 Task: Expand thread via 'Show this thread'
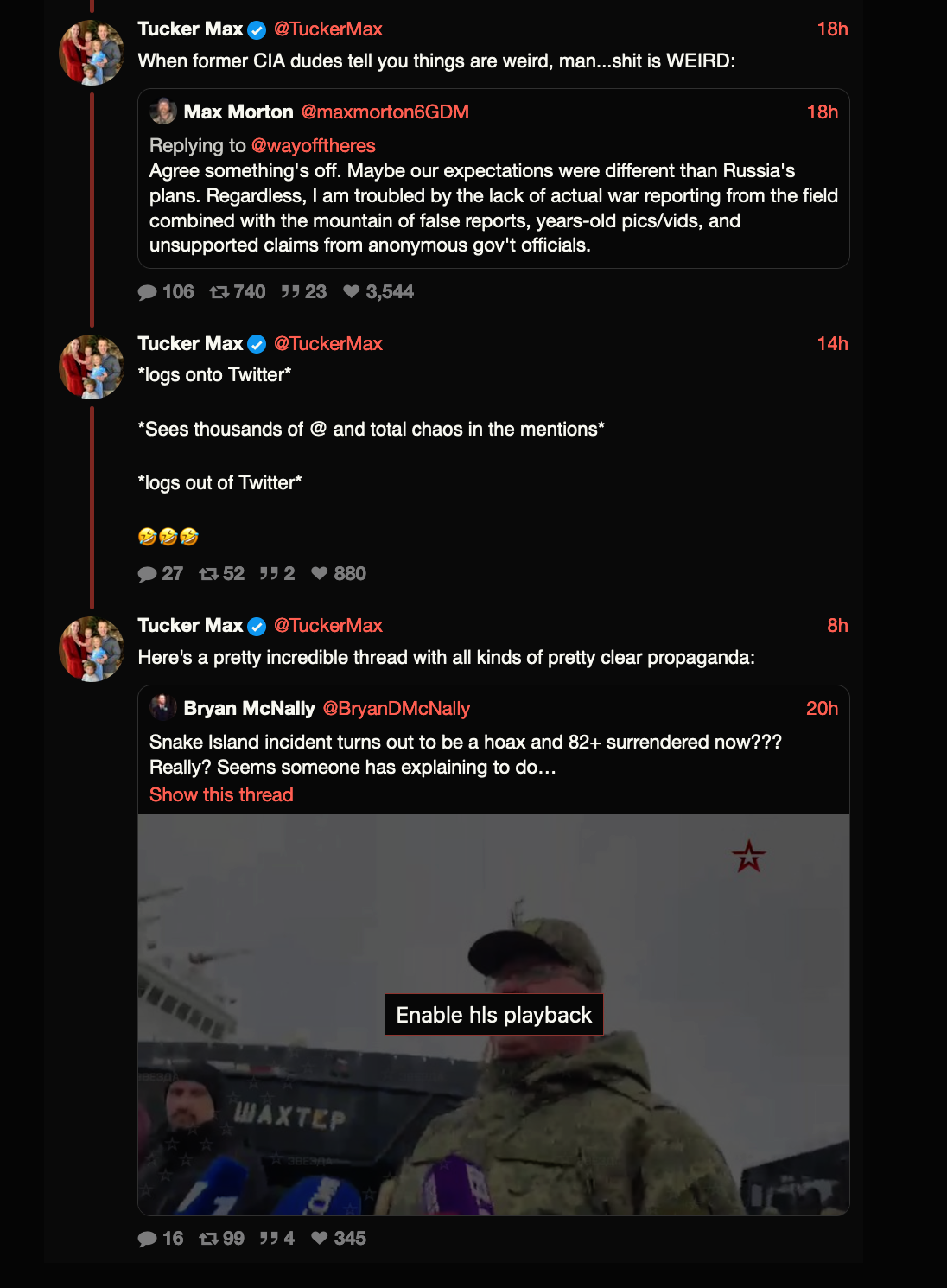point(221,795)
